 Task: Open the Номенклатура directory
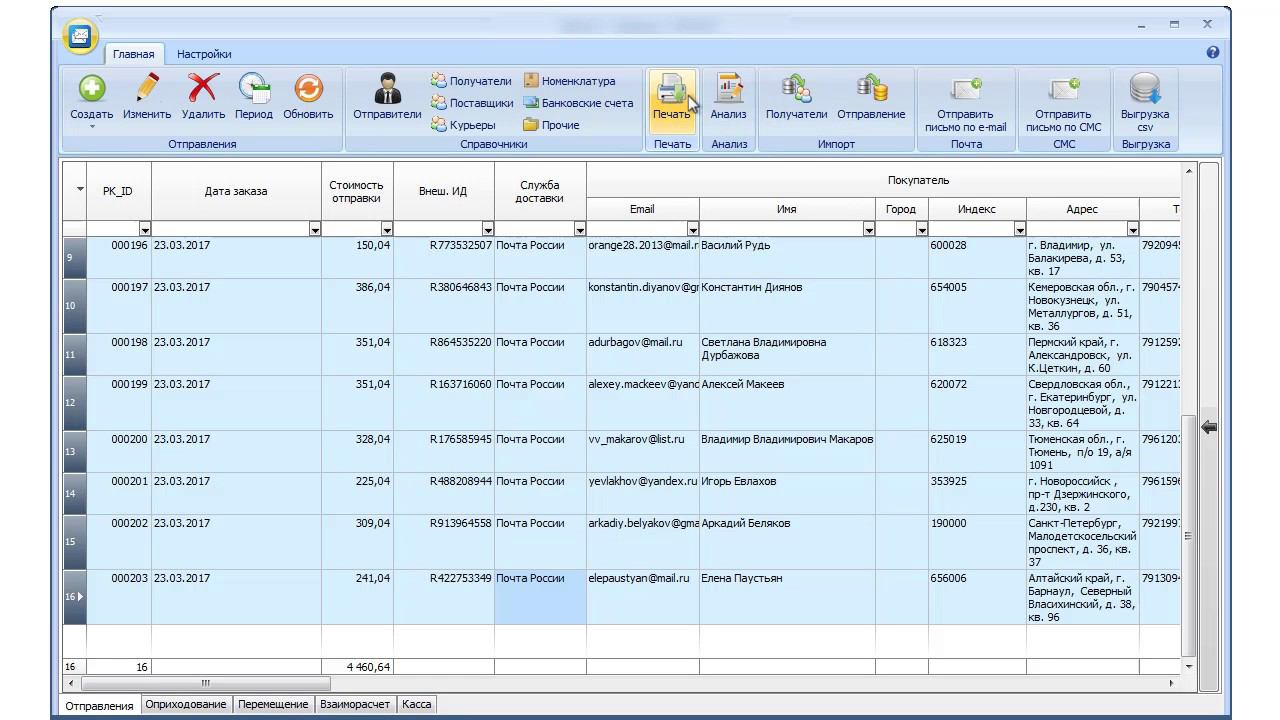[x=569, y=81]
